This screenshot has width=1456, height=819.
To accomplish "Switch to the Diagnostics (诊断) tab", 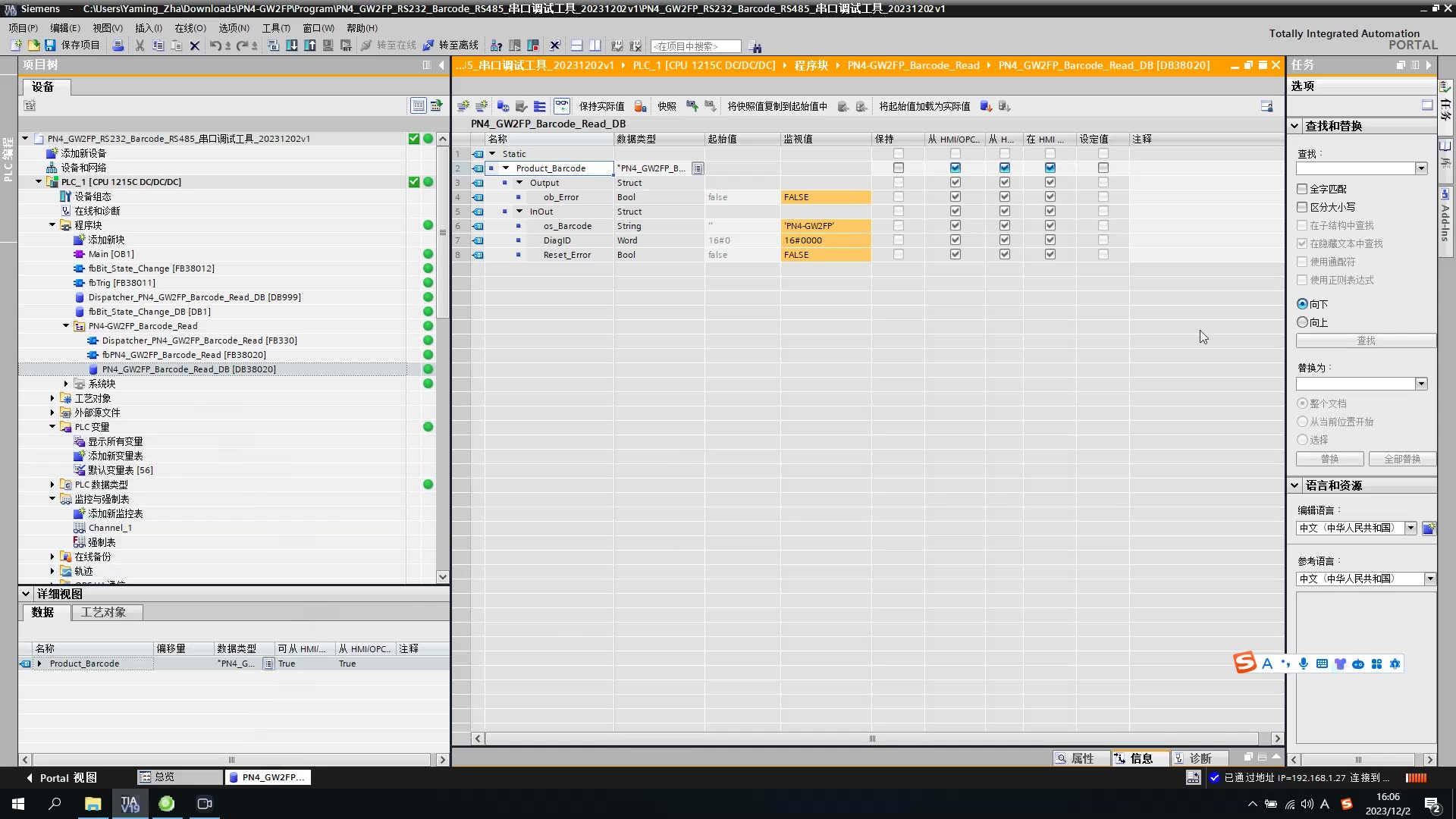I will pyautogui.click(x=1200, y=758).
